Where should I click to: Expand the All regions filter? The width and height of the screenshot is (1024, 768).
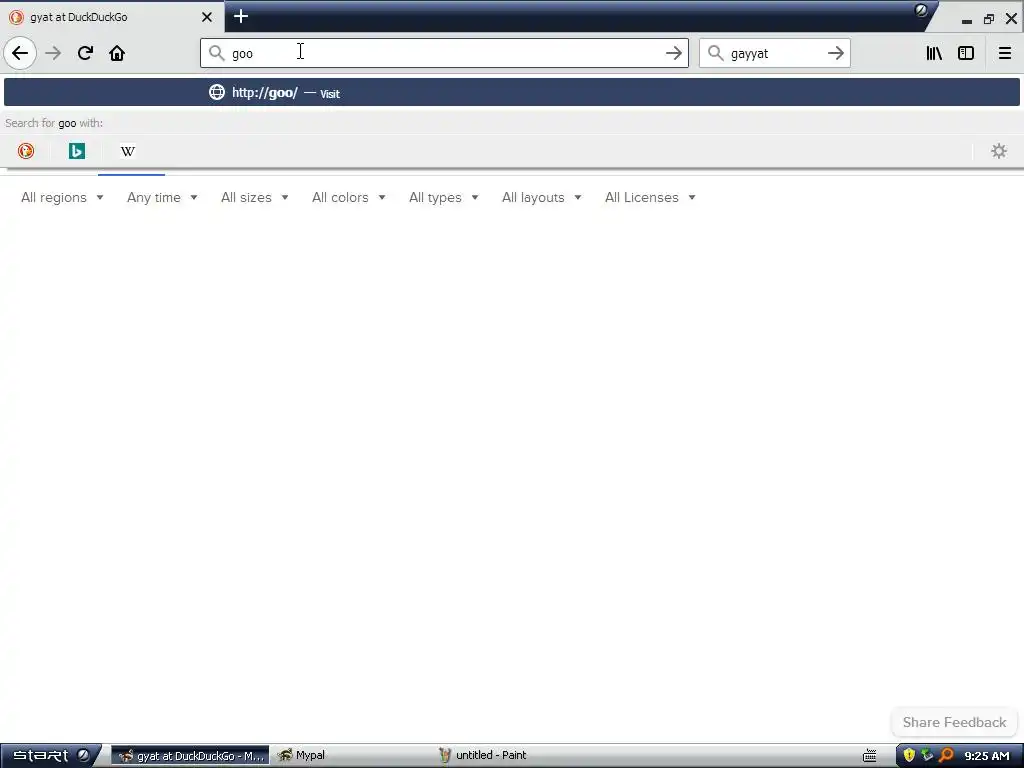coord(62,197)
